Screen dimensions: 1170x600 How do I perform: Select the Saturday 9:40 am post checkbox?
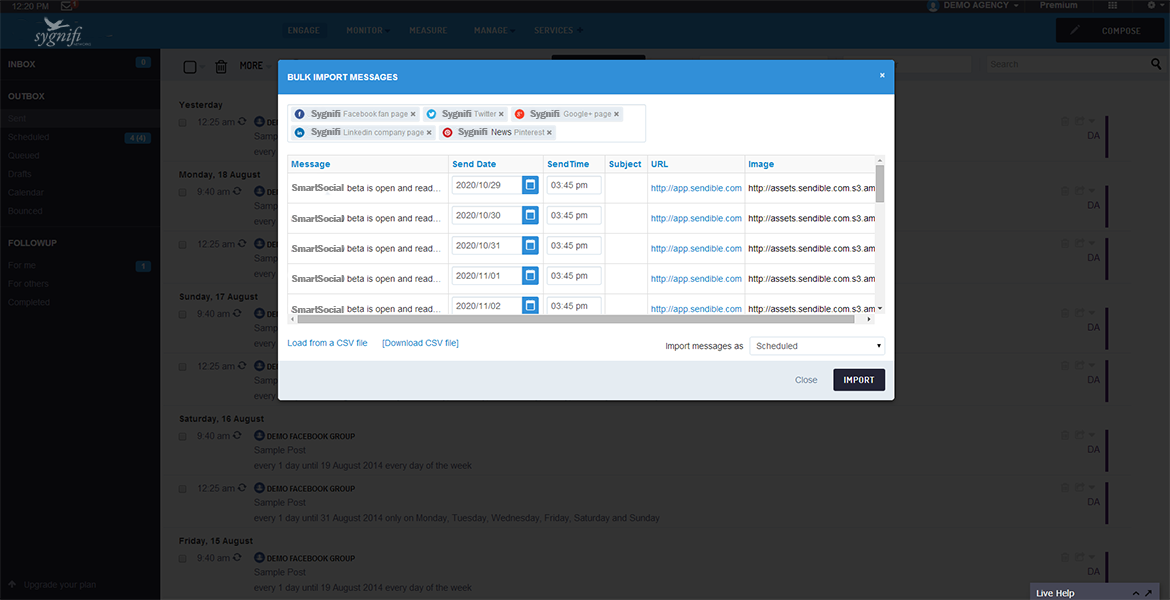tap(182, 436)
